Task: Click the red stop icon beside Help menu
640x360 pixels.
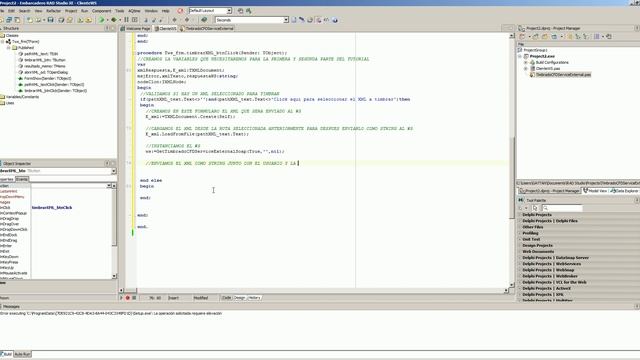Action: click(180, 11)
